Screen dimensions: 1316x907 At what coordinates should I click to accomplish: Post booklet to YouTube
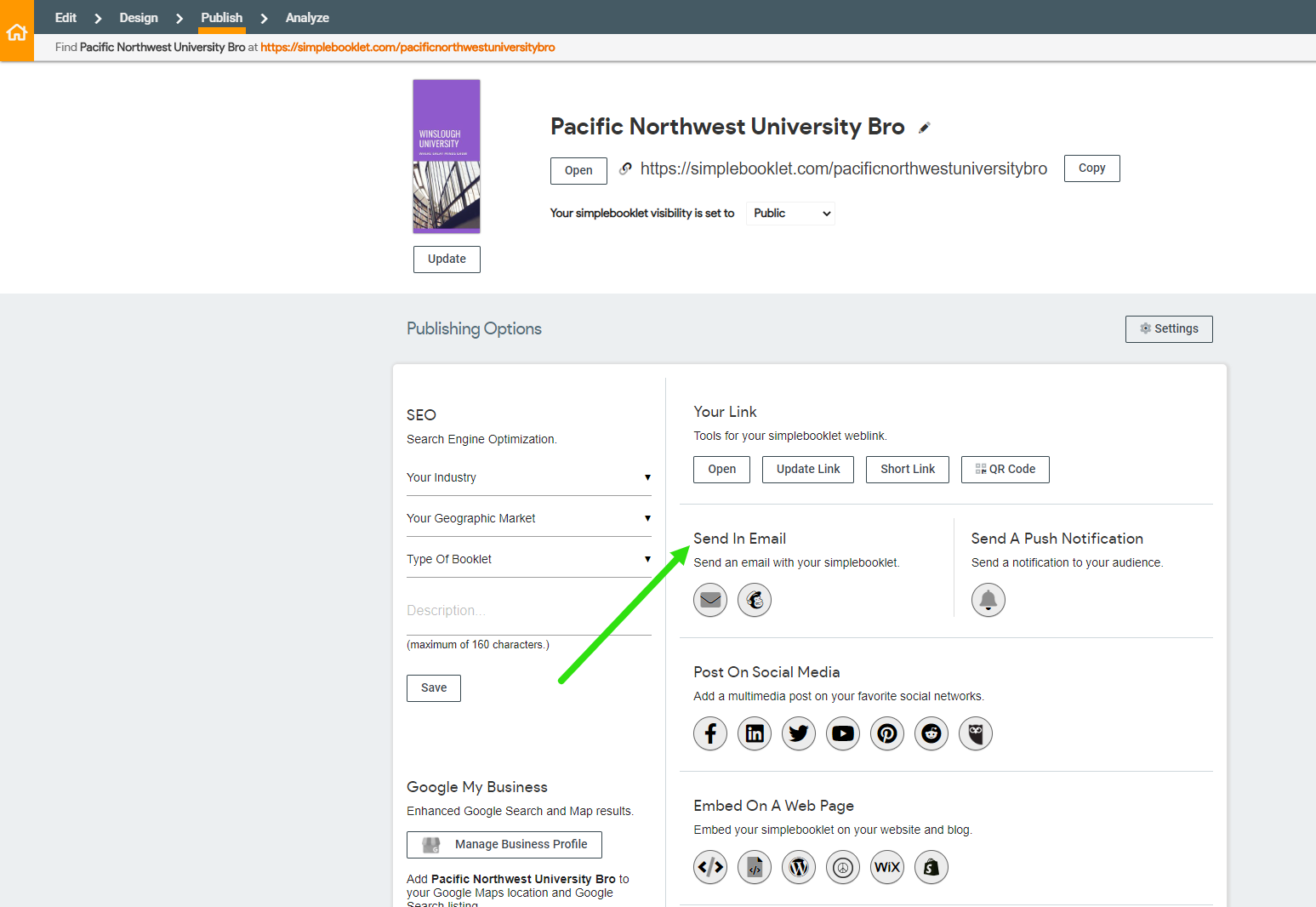pyautogui.click(x=843, y=733)
